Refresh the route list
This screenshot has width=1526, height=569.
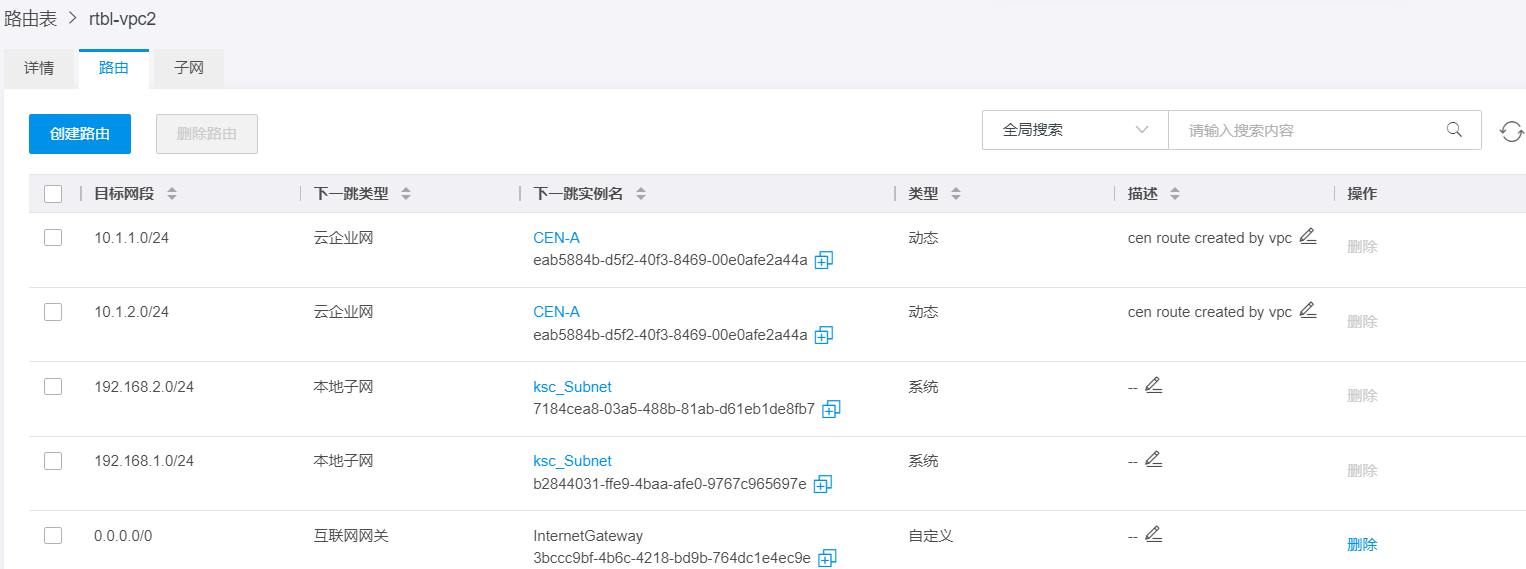[1511, 131]
